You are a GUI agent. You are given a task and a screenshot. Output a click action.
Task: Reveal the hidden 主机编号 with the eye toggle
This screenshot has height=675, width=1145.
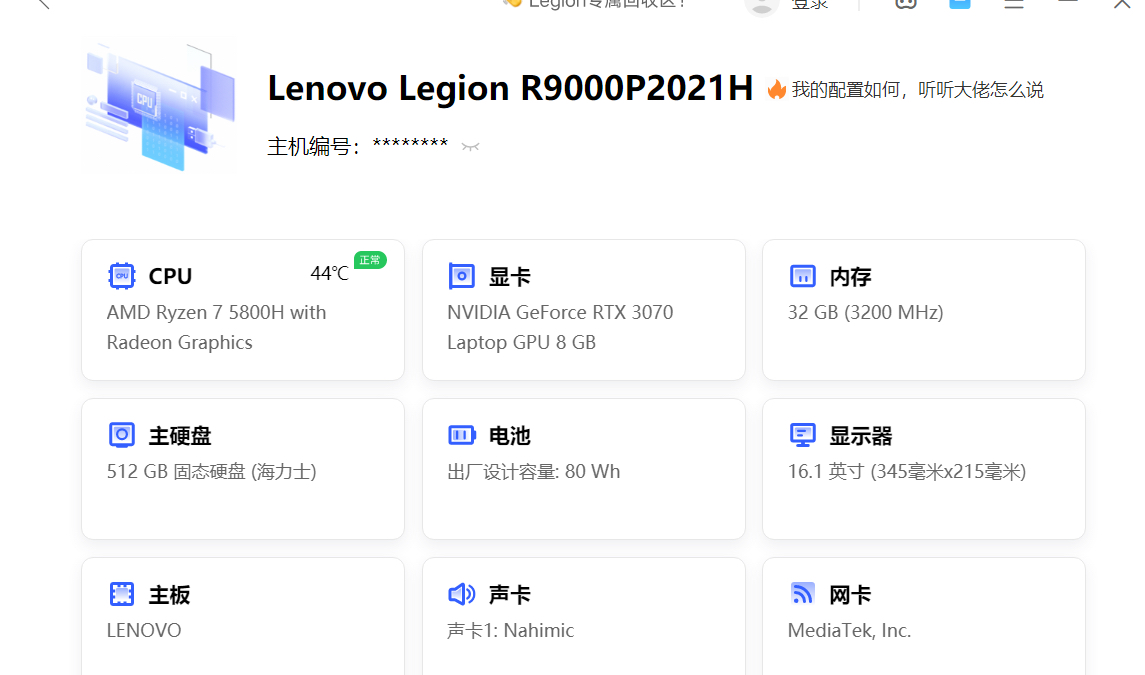coord(470,147)
